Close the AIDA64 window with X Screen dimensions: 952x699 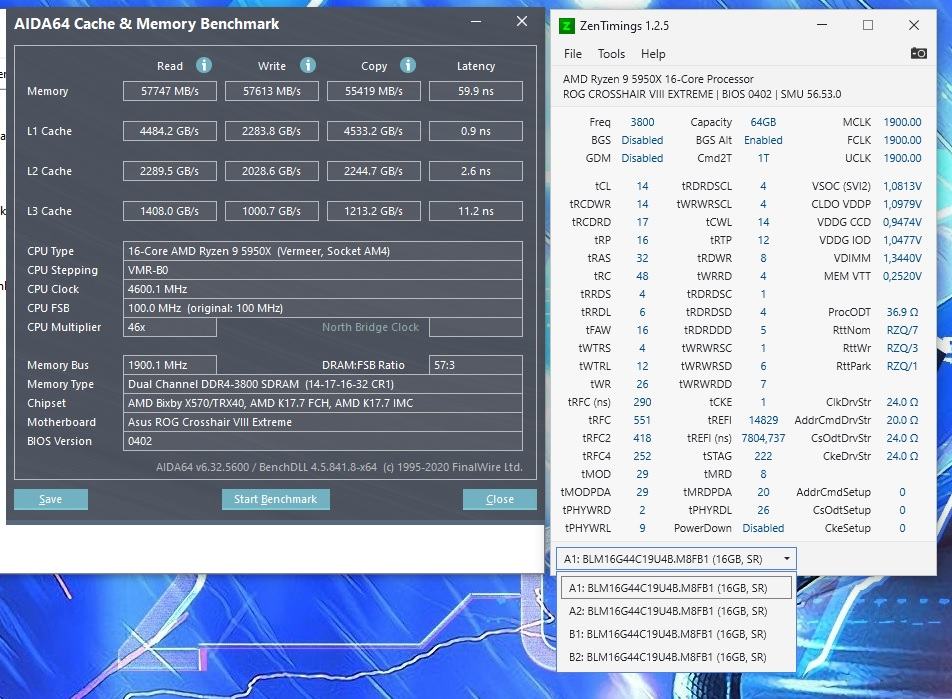point(522,21)
